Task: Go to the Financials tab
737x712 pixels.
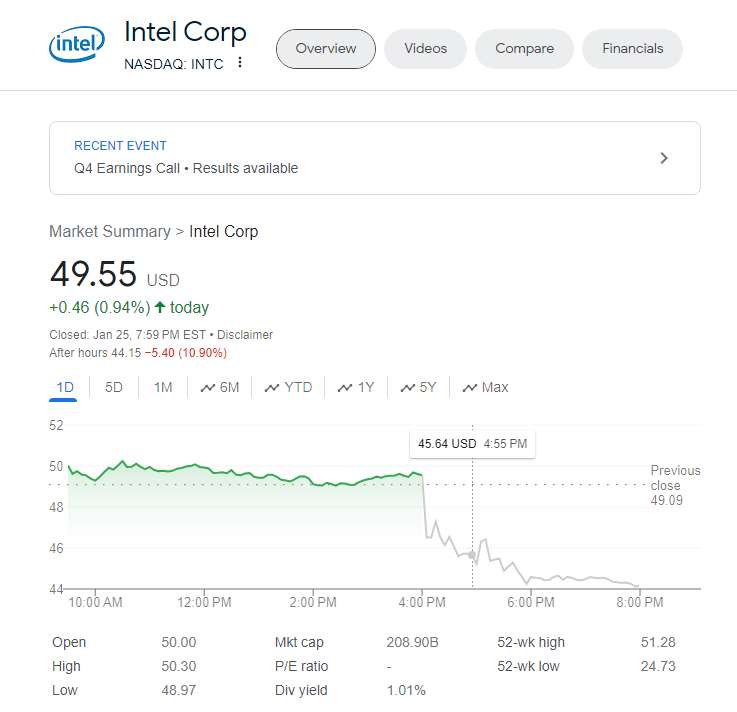Action: [x=632, y=49]
